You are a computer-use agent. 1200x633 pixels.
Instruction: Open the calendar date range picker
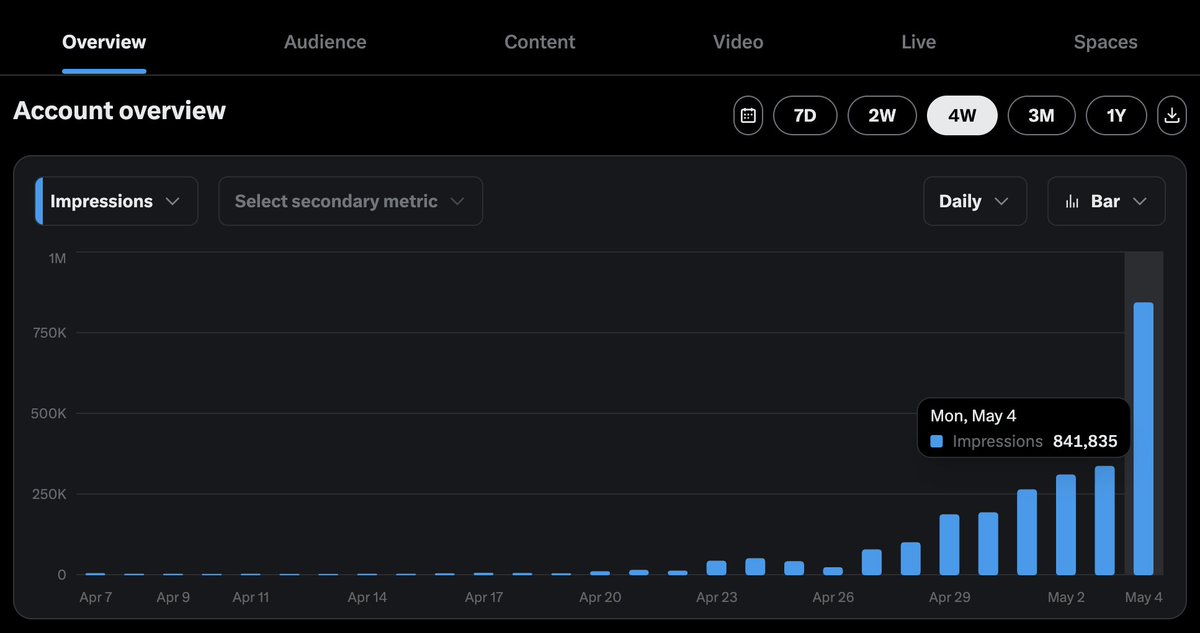pos(747,115)
